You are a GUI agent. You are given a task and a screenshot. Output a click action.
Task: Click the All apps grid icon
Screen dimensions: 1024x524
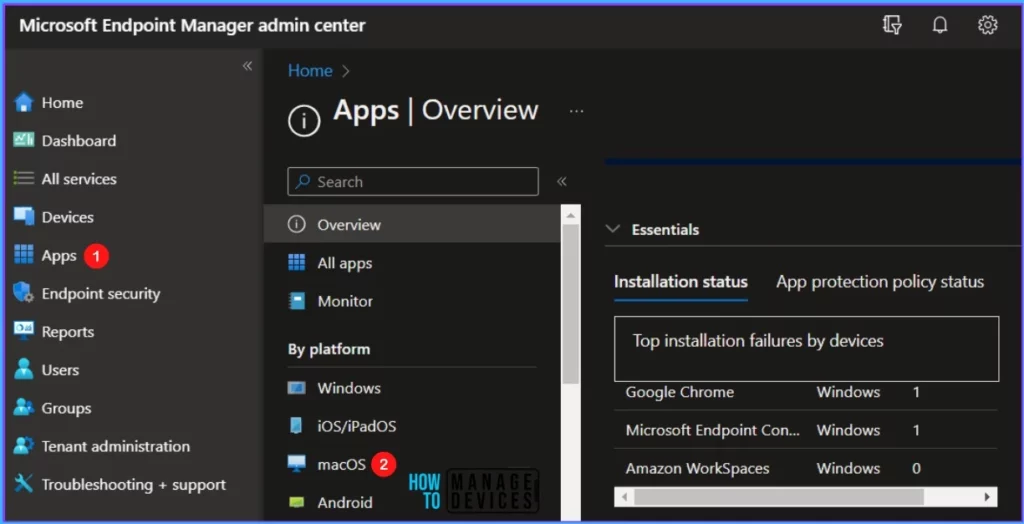[x=296, y=263]
